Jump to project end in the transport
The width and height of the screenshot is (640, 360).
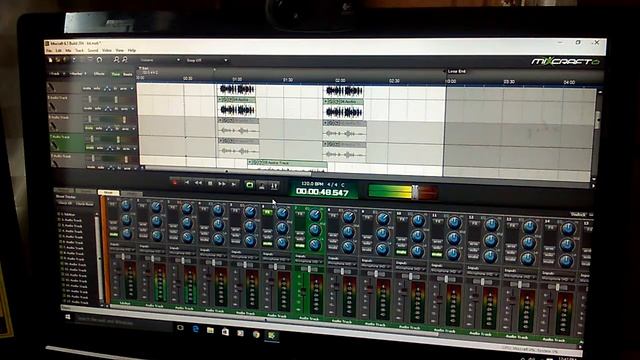pos(233,184)
